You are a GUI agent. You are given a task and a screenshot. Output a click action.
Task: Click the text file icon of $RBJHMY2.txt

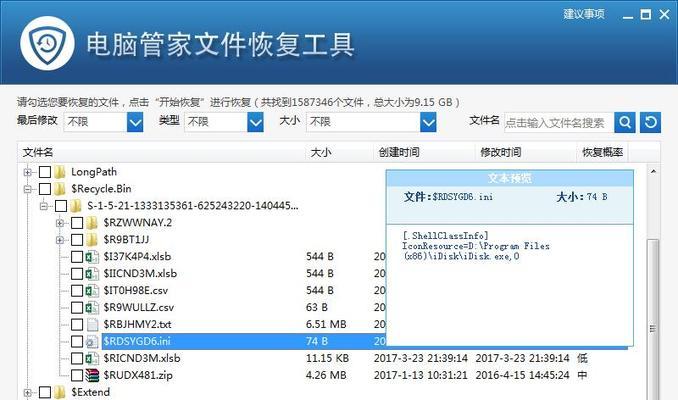(x=92, y=324)
